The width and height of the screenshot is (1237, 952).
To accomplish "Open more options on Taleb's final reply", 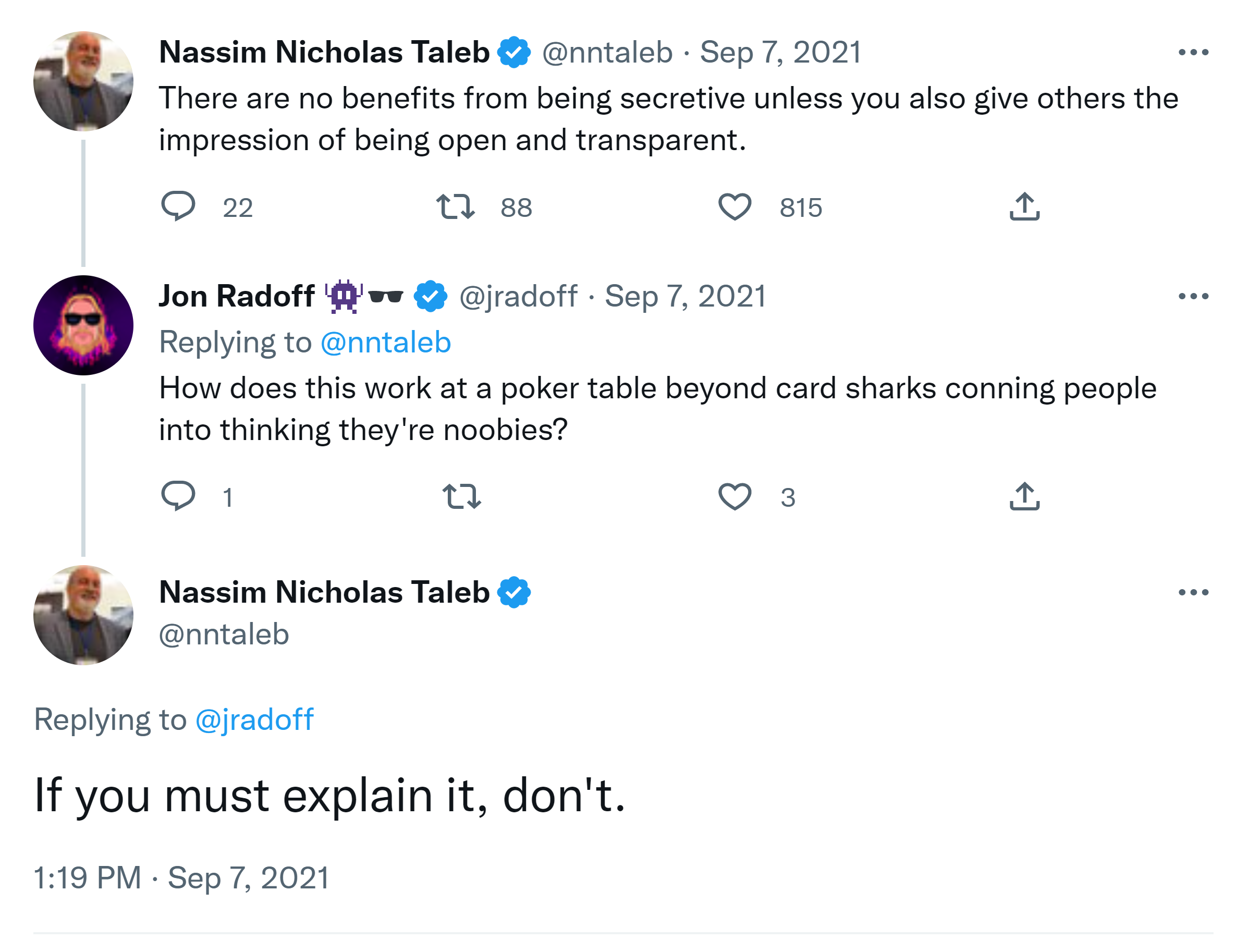I will pos(1193,592).
